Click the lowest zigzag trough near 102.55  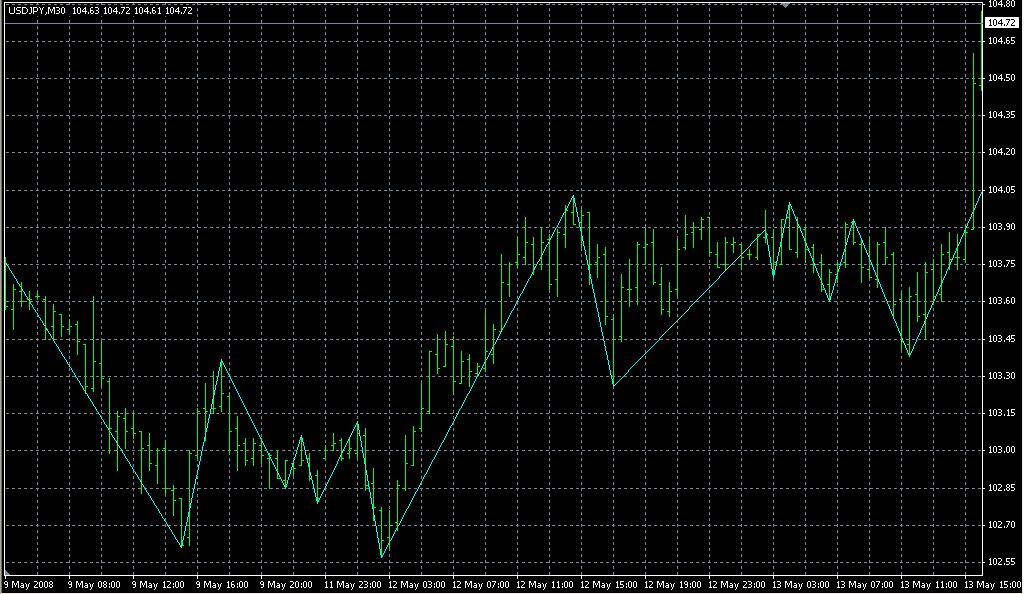tap(381, 556)
